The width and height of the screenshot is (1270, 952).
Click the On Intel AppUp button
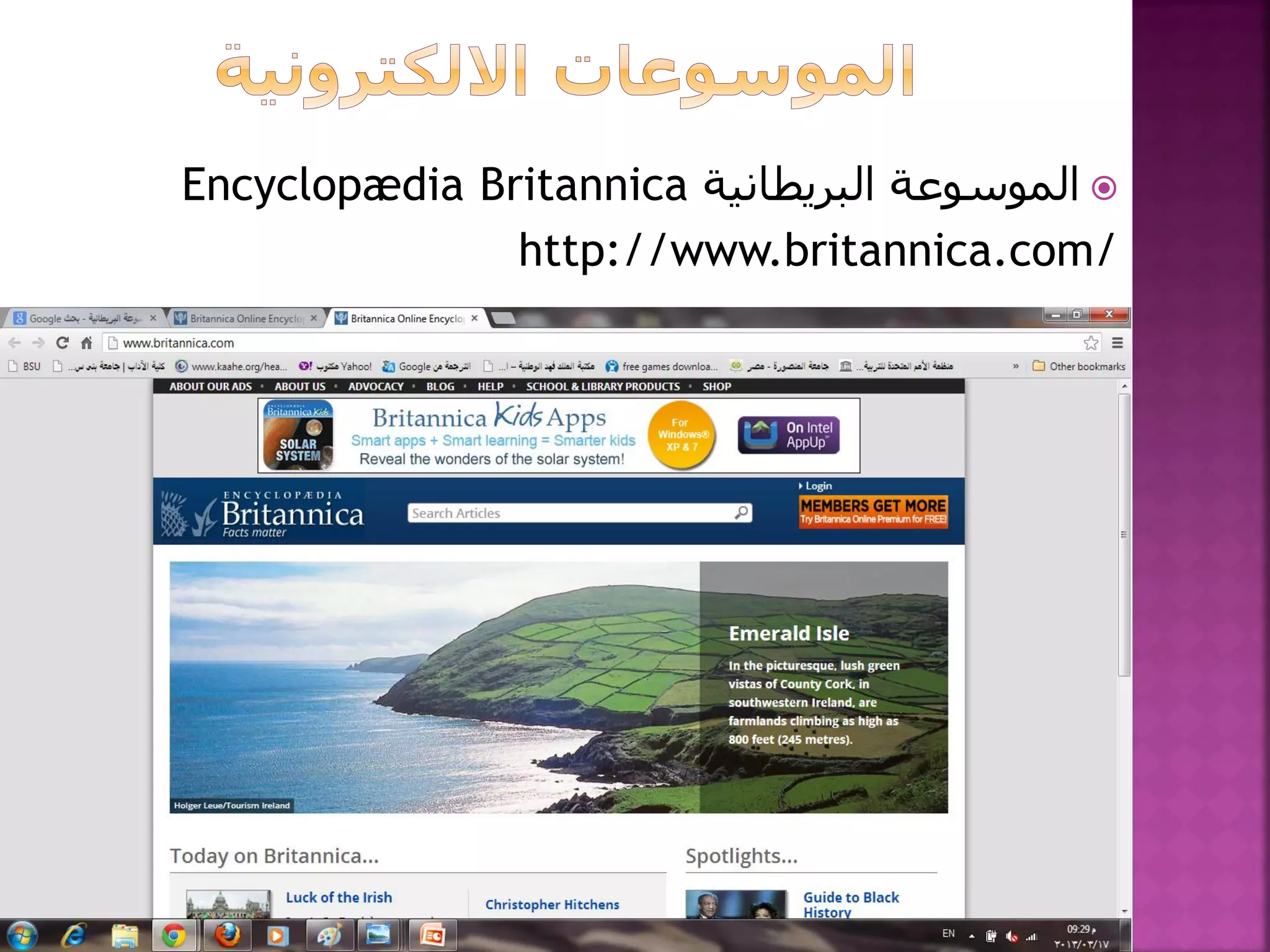click(789, 435)
